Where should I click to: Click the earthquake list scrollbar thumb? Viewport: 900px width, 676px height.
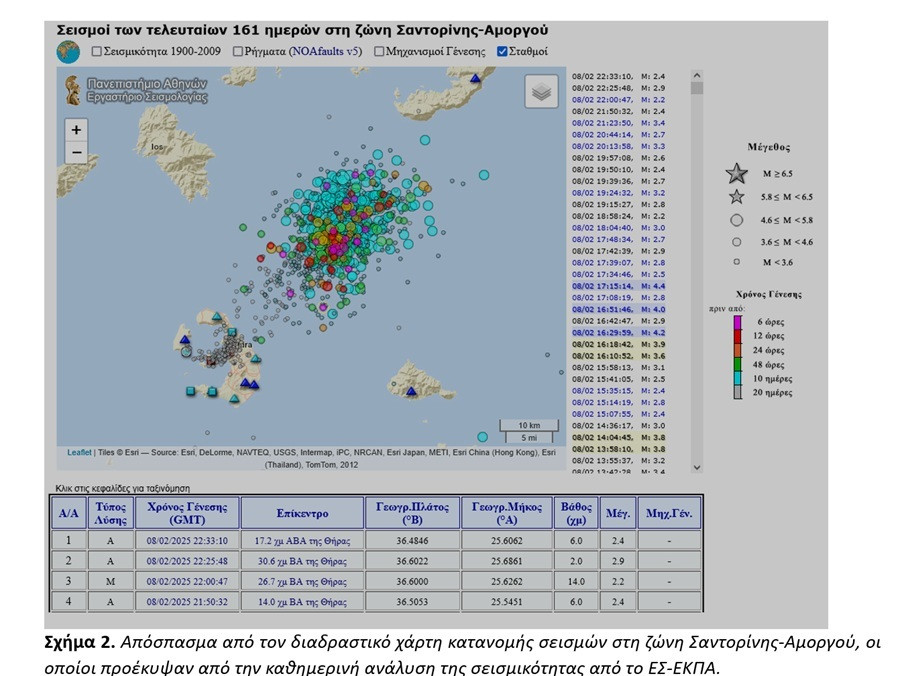point(697,88)
